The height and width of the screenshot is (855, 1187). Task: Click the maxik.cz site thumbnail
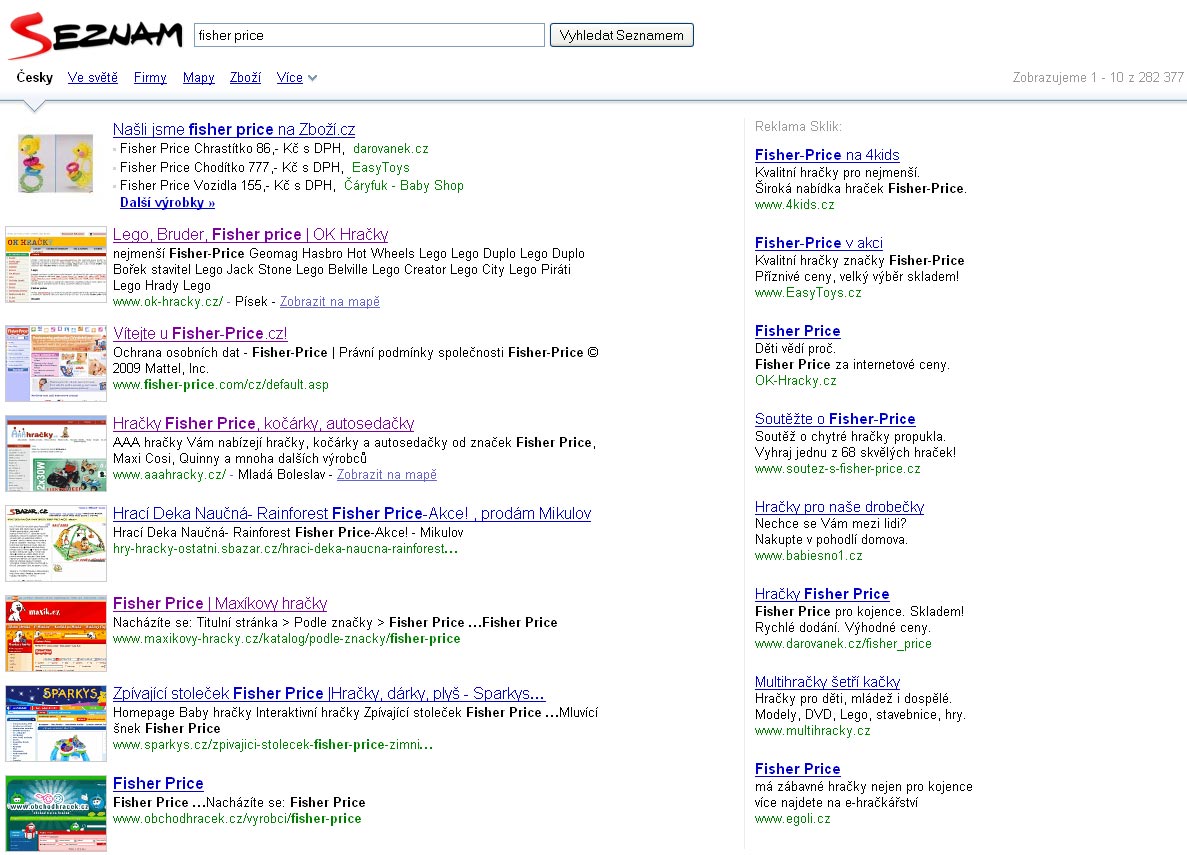(x=56, y=634)
